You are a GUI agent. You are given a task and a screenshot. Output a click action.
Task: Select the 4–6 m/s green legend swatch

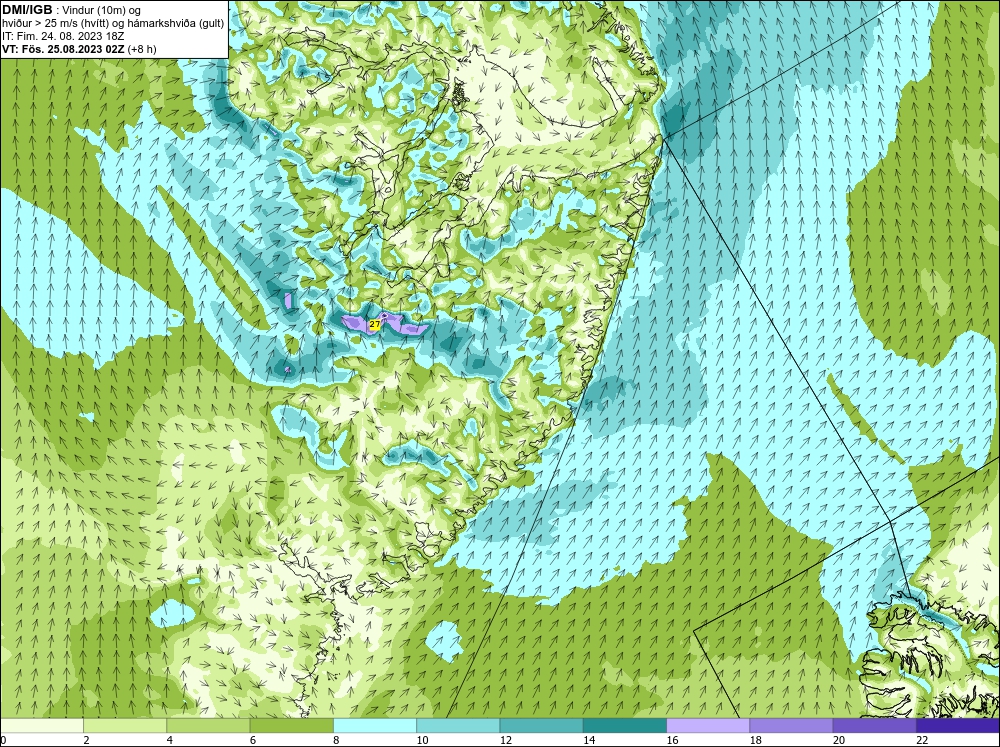pyautogui.click(x=208, y=725)
